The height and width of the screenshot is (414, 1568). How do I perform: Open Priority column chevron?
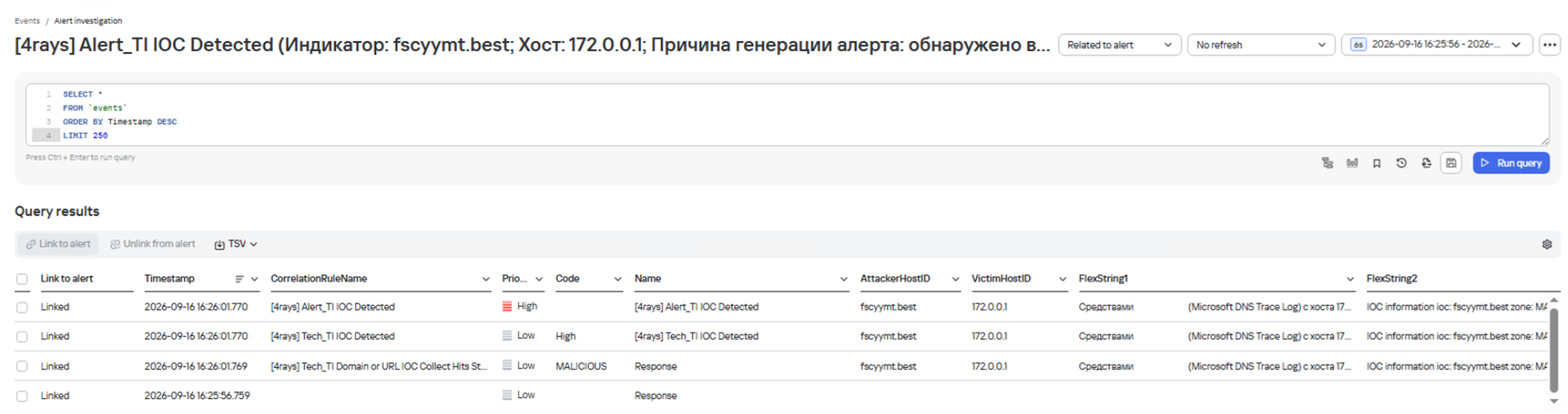[x=539, y=279]
